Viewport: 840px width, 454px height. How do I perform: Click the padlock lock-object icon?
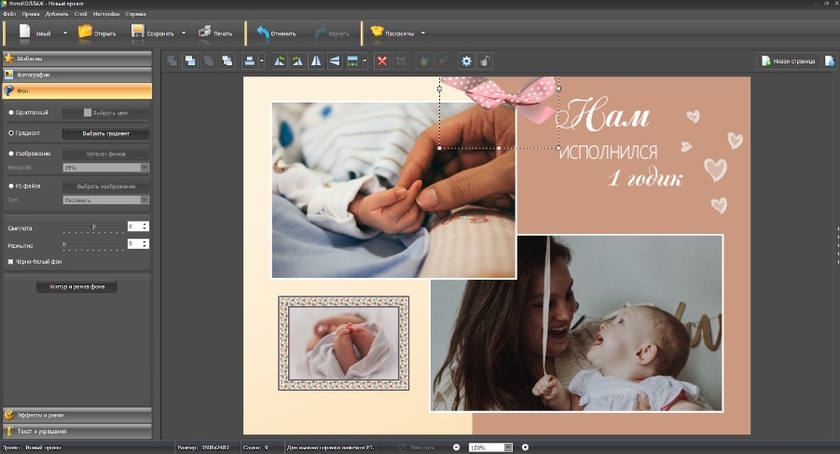coord(485,61)
